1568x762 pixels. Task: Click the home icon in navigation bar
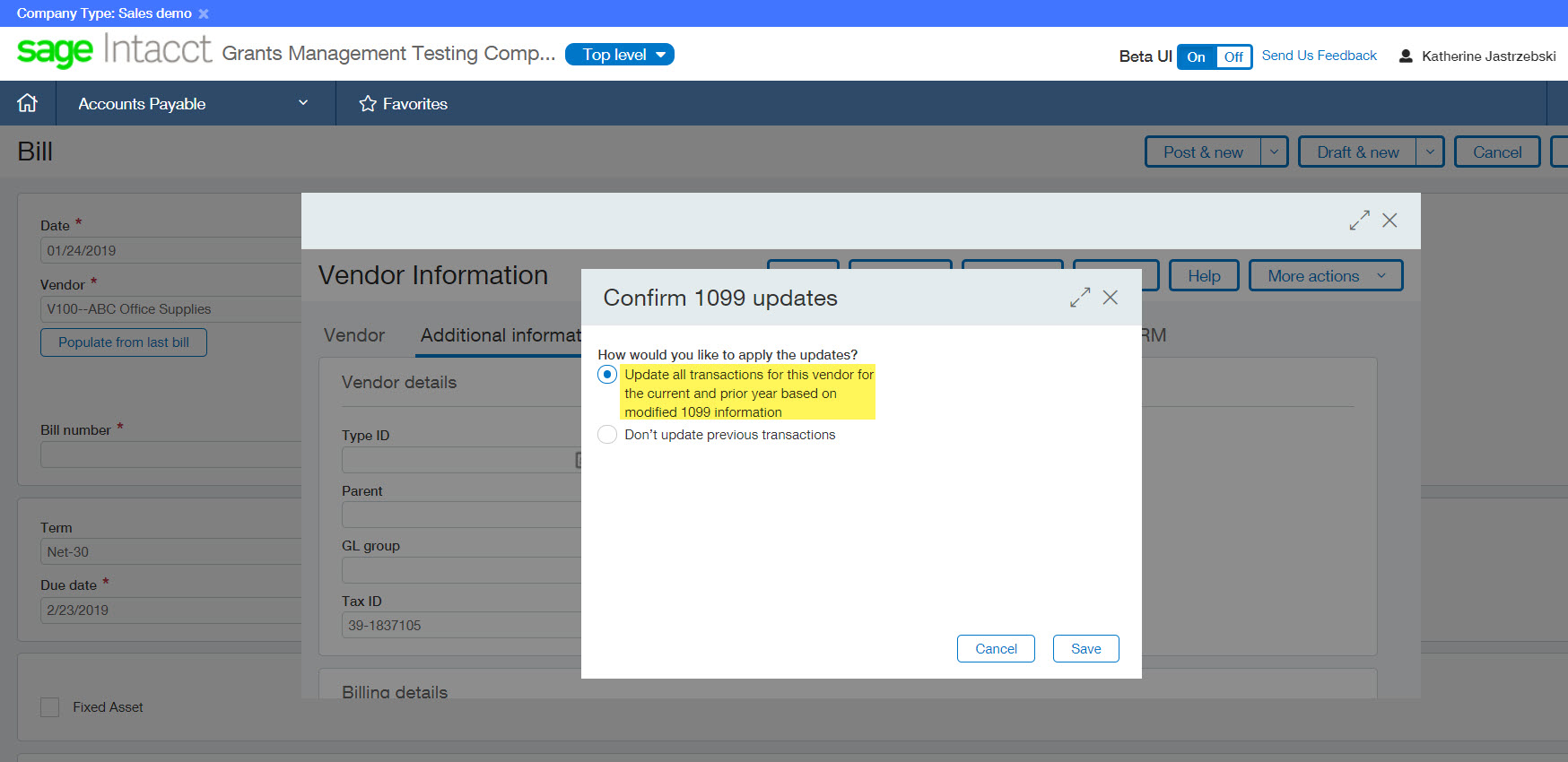28,103
